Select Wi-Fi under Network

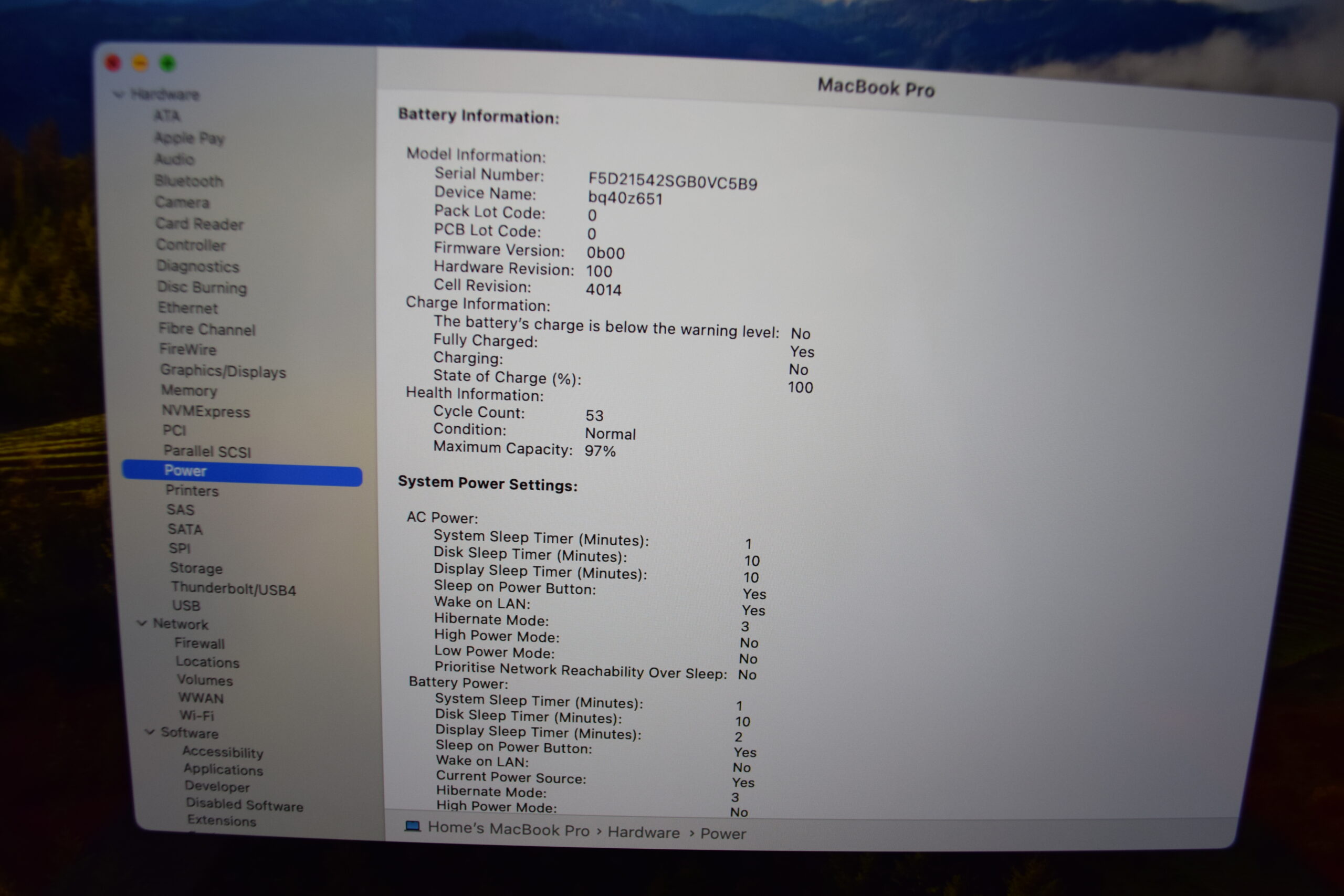197,715
